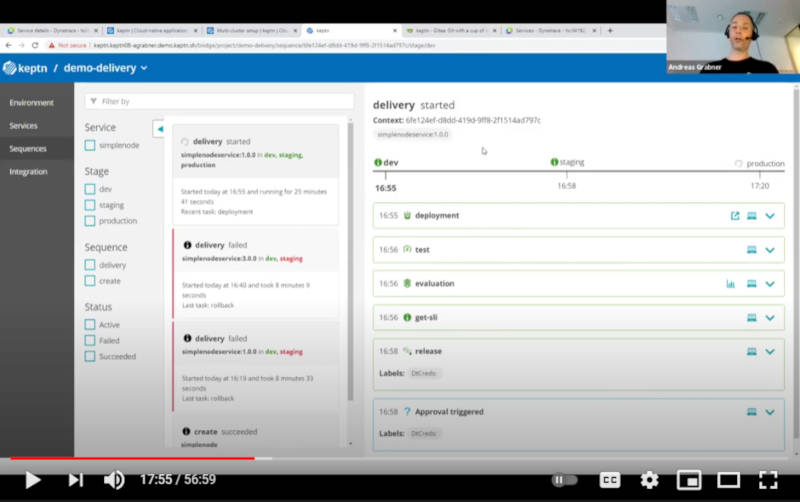
Task: Mute the video volume
Action: click(114, 480)
